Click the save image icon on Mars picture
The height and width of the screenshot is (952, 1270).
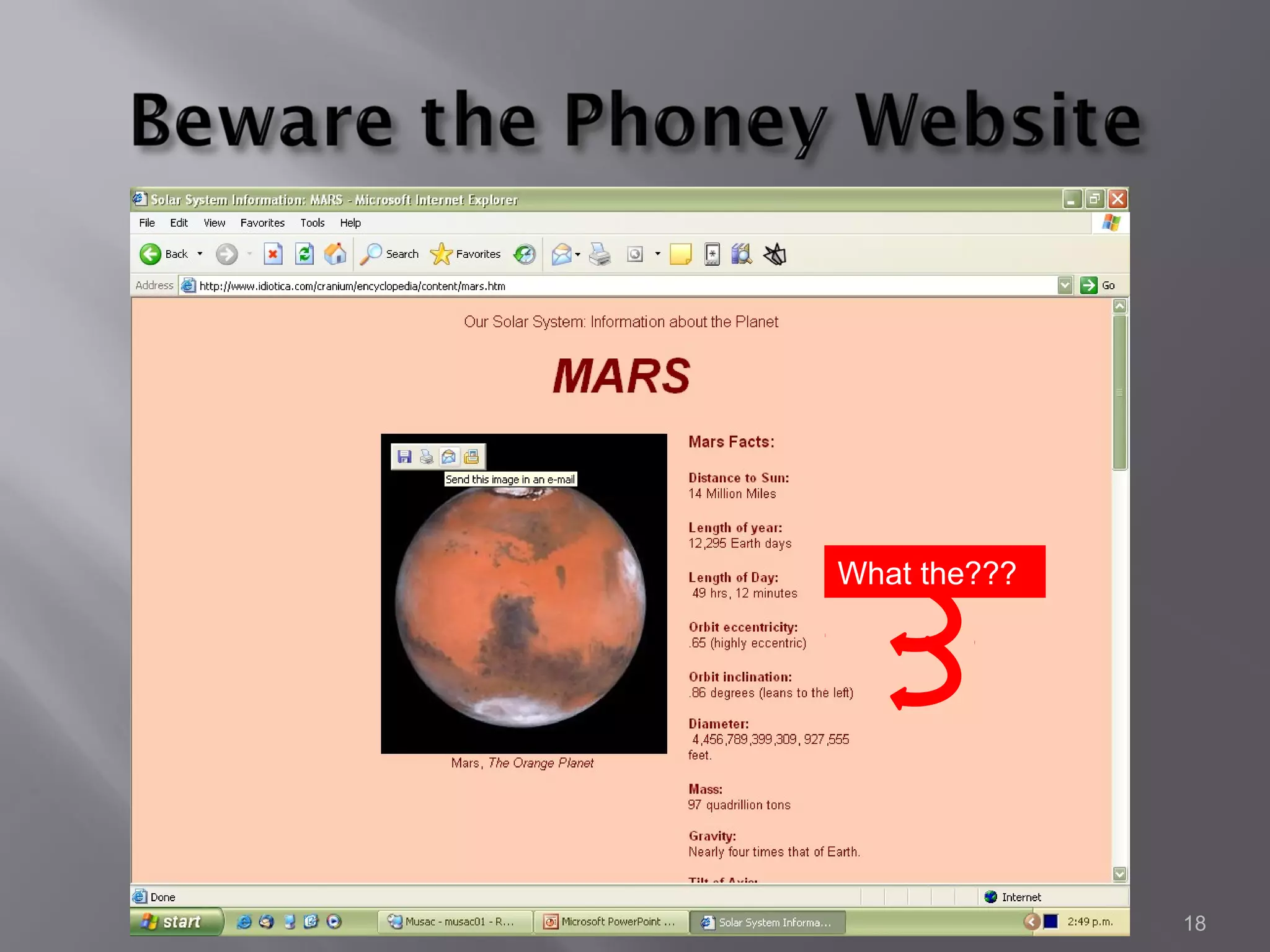404,457
